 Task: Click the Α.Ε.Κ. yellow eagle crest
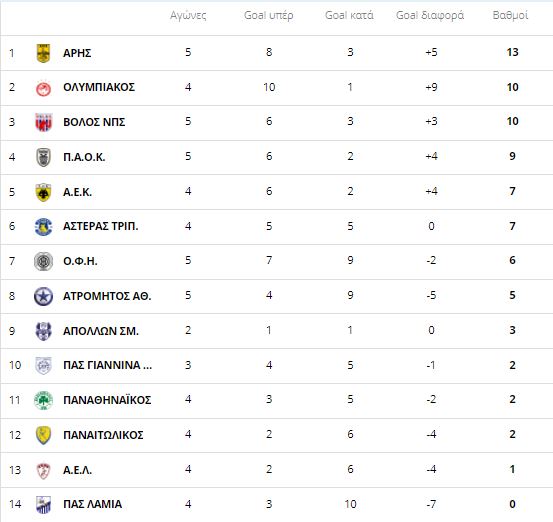(x=43, y=192)
